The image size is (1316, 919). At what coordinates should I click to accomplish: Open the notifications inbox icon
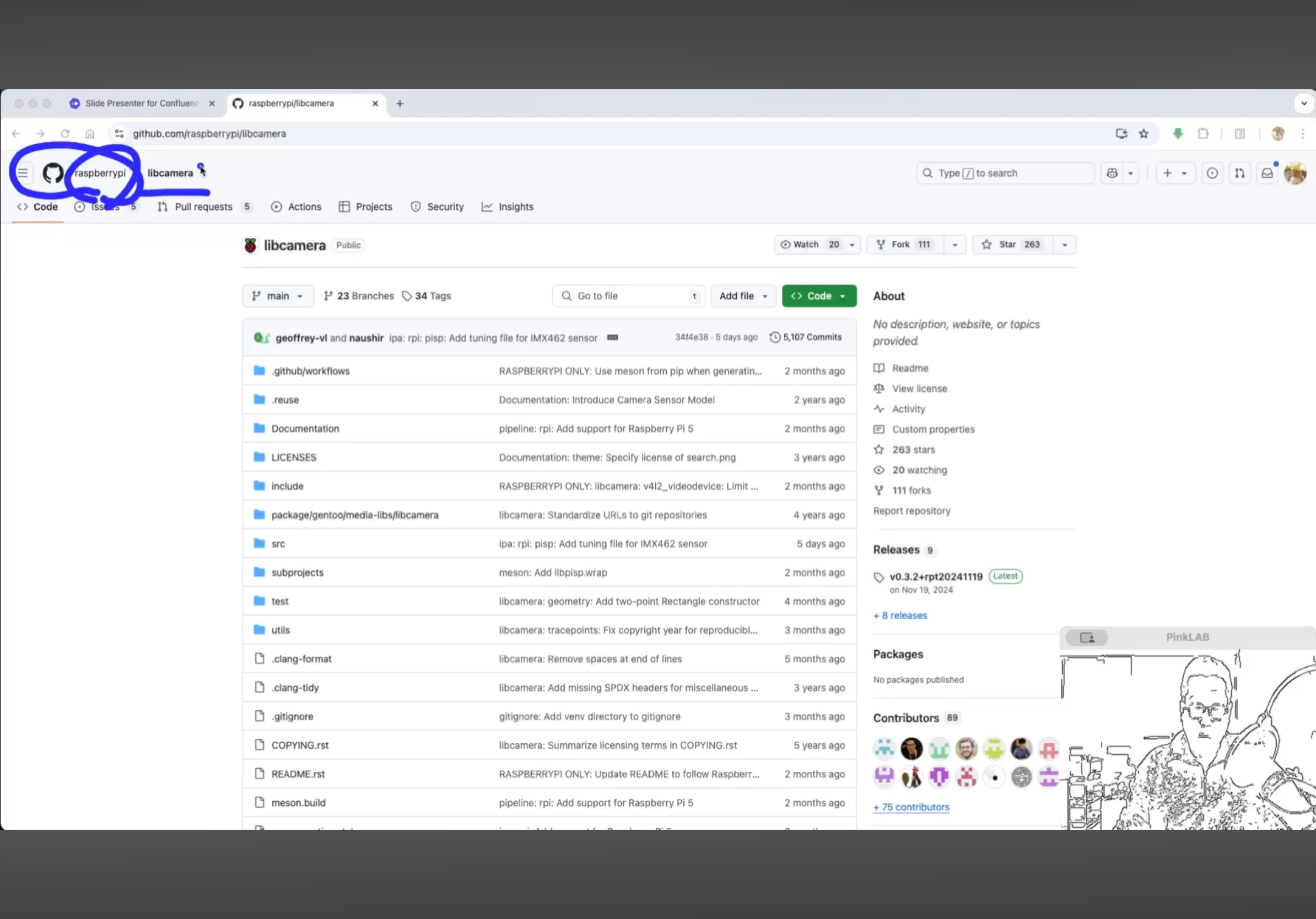1268,173
